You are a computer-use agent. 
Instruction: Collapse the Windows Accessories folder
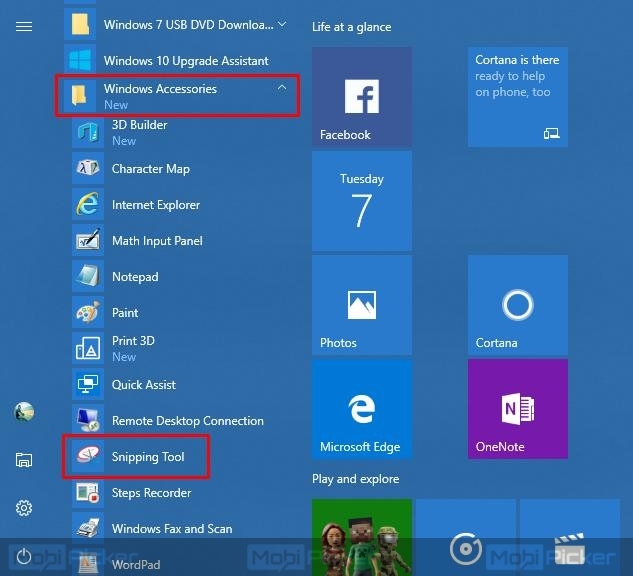click(x=281, y=88)
